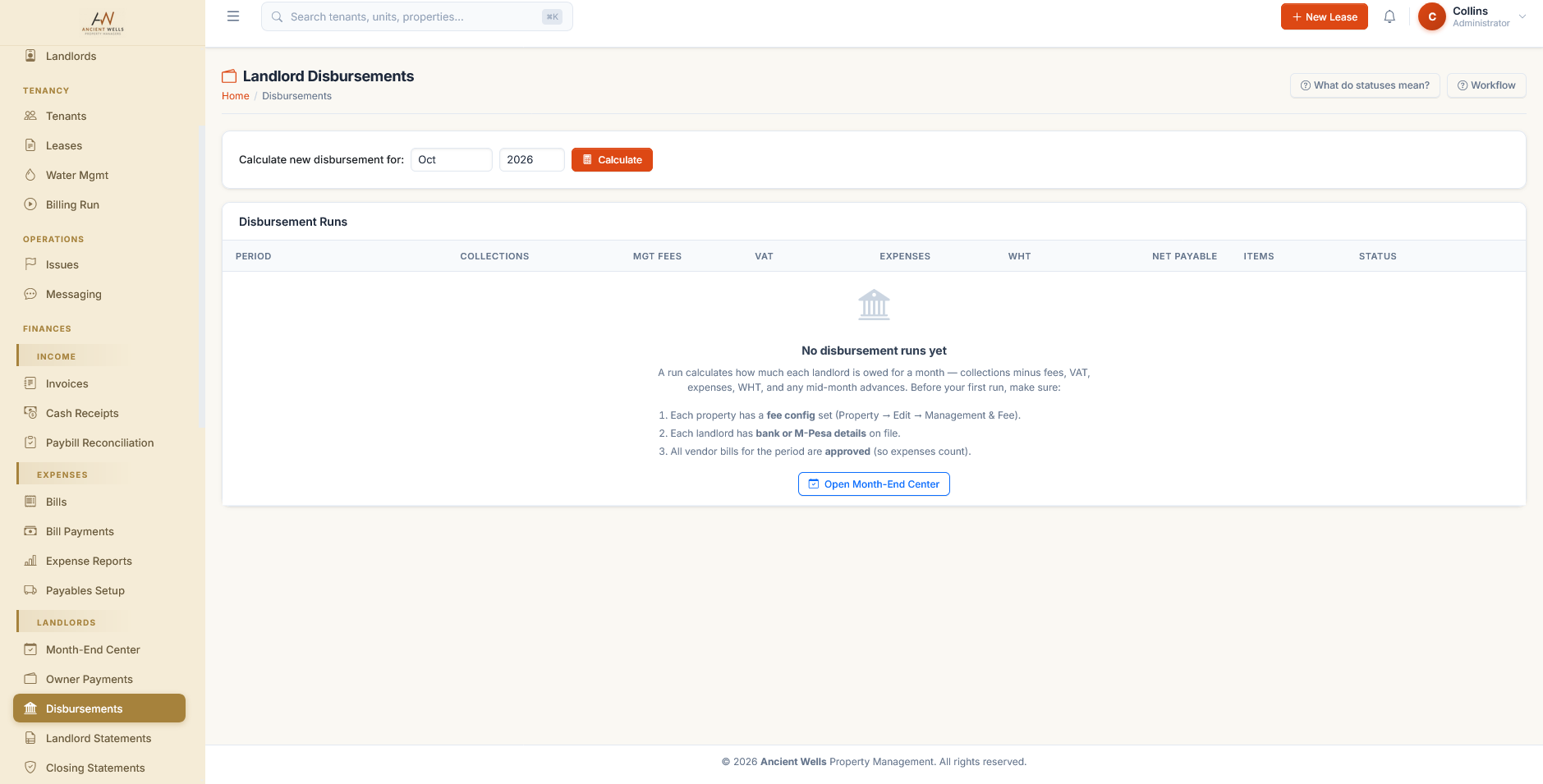
Task: Click the hamburger menu toggle icon
Action: [x=233, y=16]
